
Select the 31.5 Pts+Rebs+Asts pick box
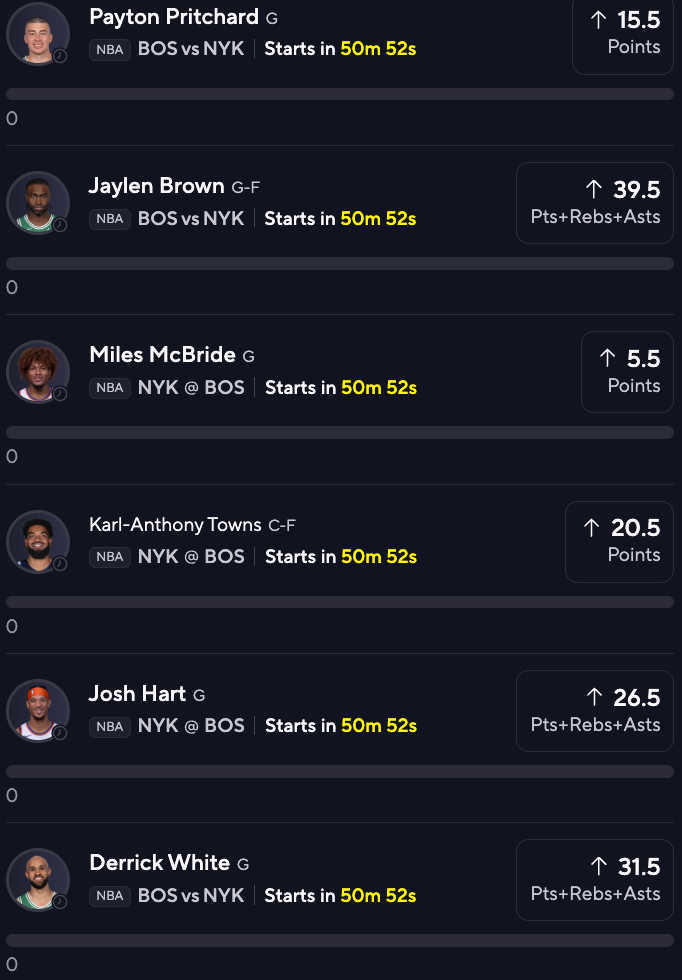point(594,880)
